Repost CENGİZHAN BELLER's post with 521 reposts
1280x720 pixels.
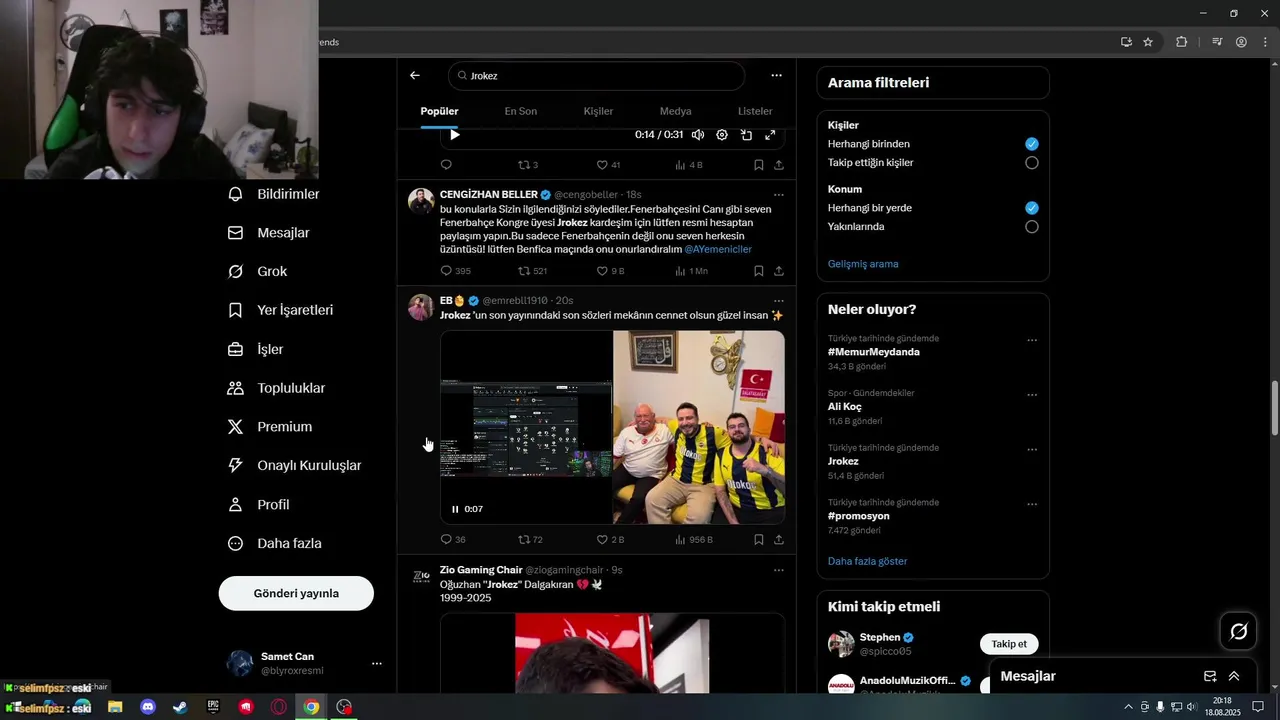[532, 271]
